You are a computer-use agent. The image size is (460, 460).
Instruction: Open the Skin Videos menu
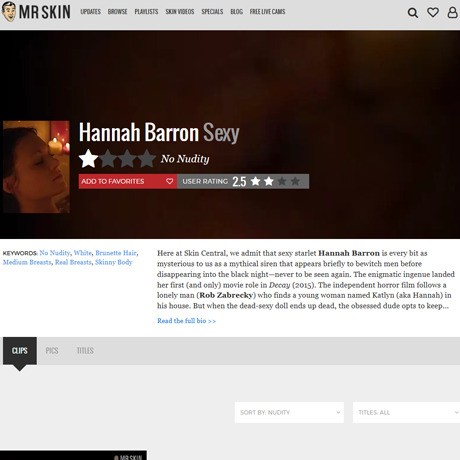pos(180,12)
